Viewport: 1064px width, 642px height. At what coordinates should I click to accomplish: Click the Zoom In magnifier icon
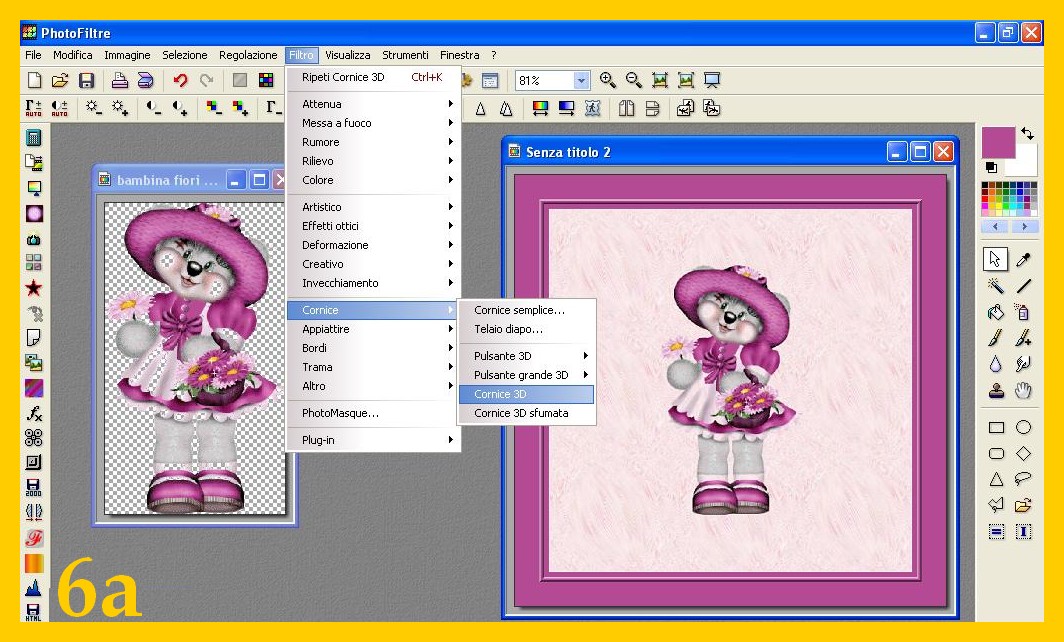click(x=608, y=81)
